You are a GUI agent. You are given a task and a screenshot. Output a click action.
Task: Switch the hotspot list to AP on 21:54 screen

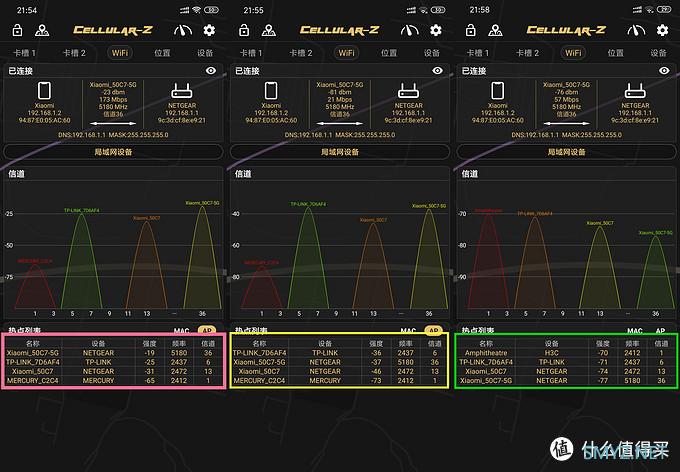coord(207,330)
